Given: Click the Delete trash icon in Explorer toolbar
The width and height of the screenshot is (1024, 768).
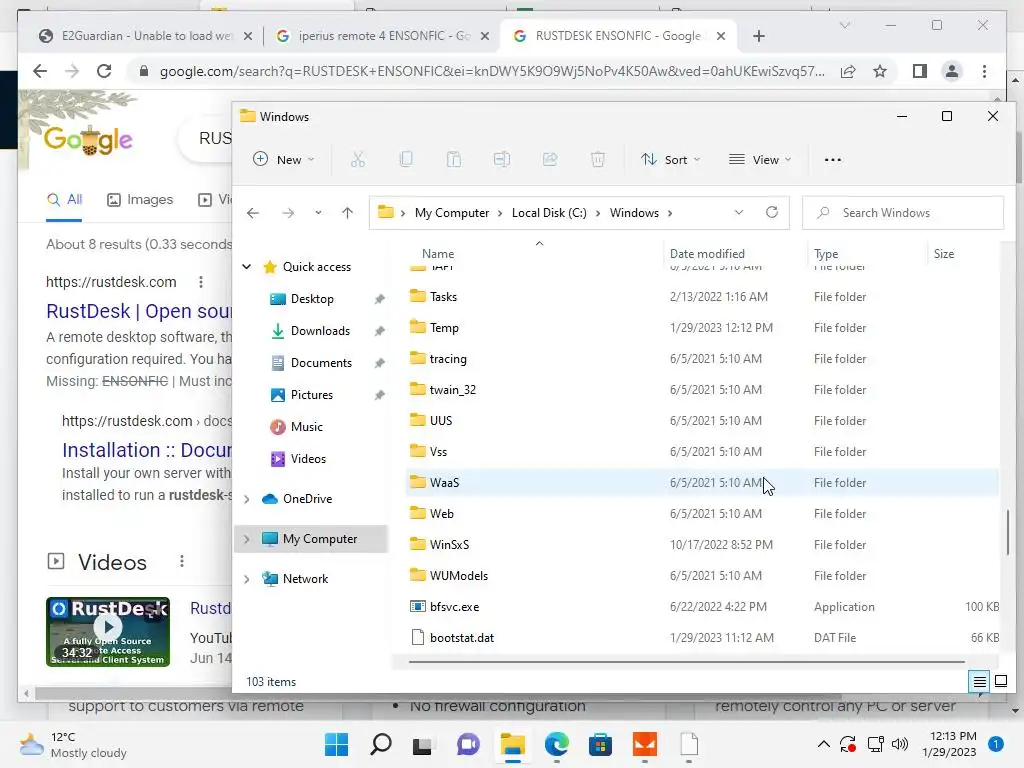Looking at the screenshot, I should coord(598,159).
